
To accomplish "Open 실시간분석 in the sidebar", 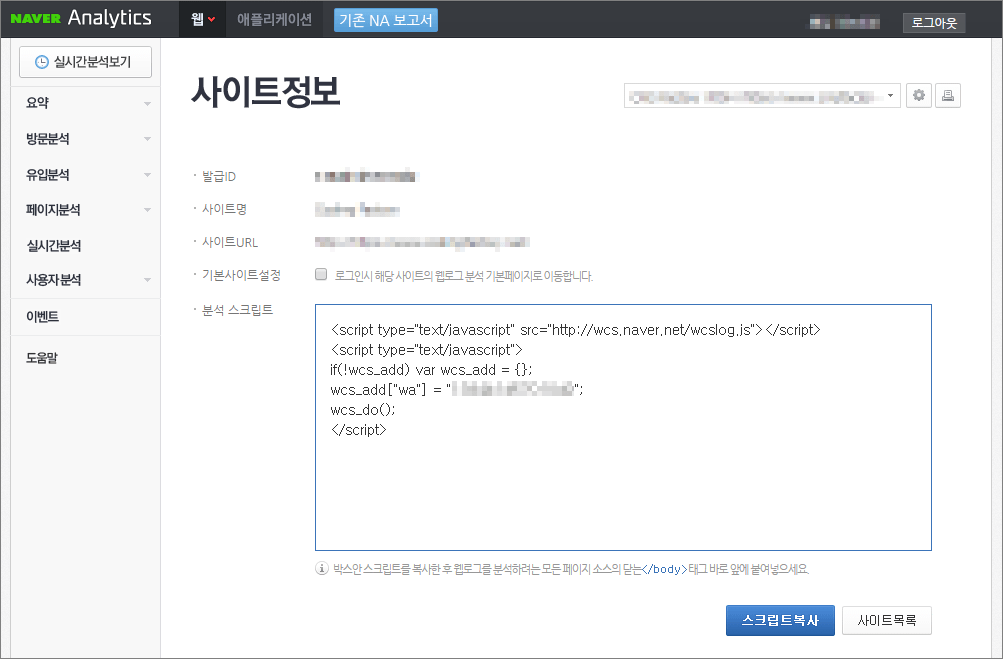I will click(54, 246).
